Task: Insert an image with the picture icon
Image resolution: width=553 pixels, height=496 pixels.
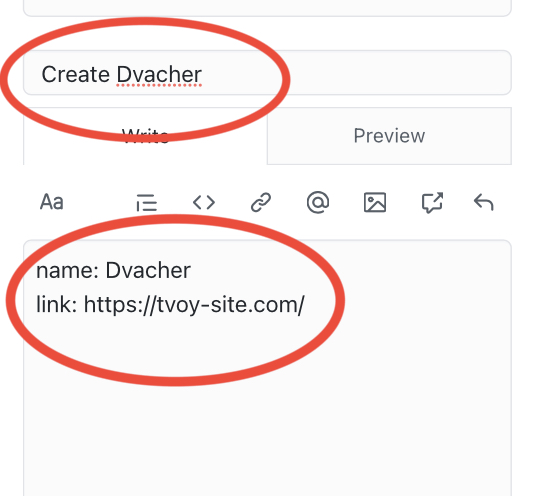Action: pyautogui.click(x=375, y=202)
